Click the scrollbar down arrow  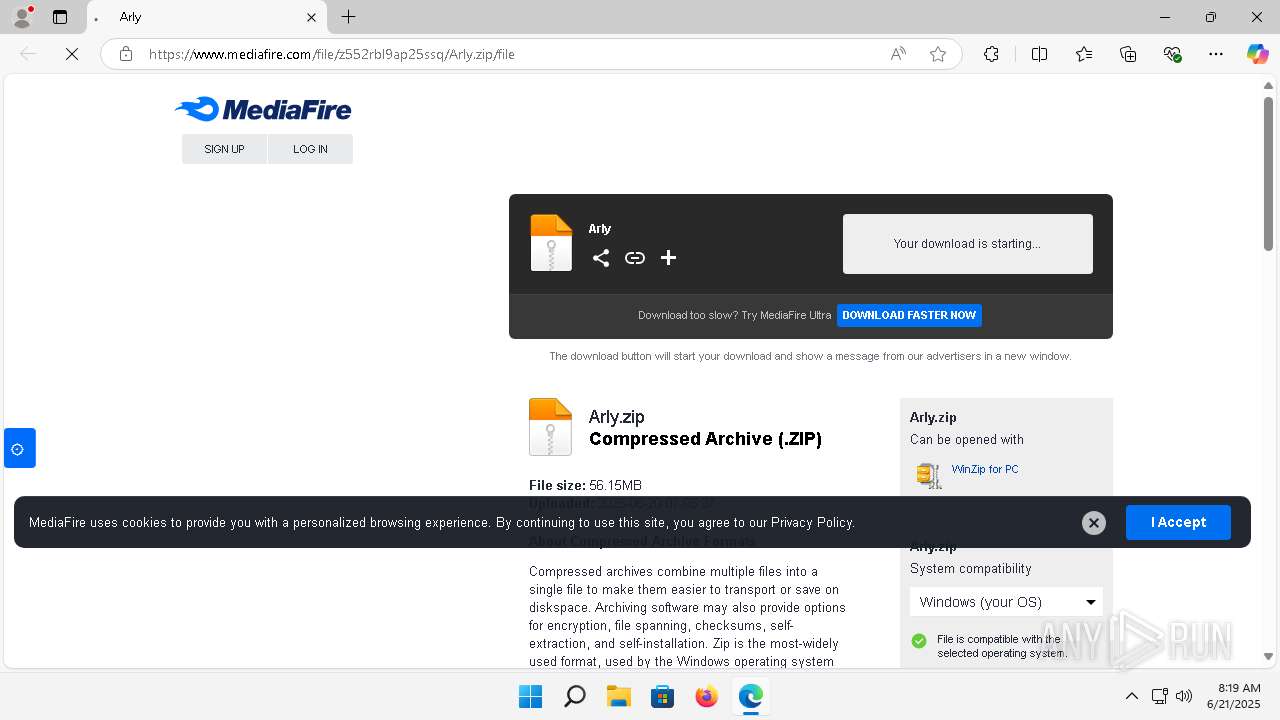[x=1268, y=657]
